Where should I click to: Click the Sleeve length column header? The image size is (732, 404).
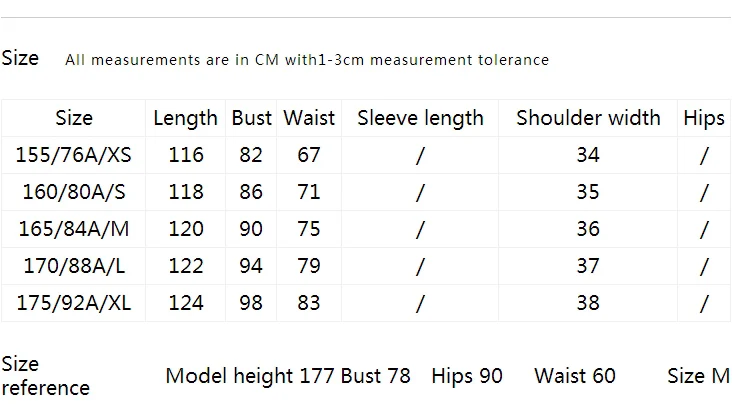(x=420, y=118)
